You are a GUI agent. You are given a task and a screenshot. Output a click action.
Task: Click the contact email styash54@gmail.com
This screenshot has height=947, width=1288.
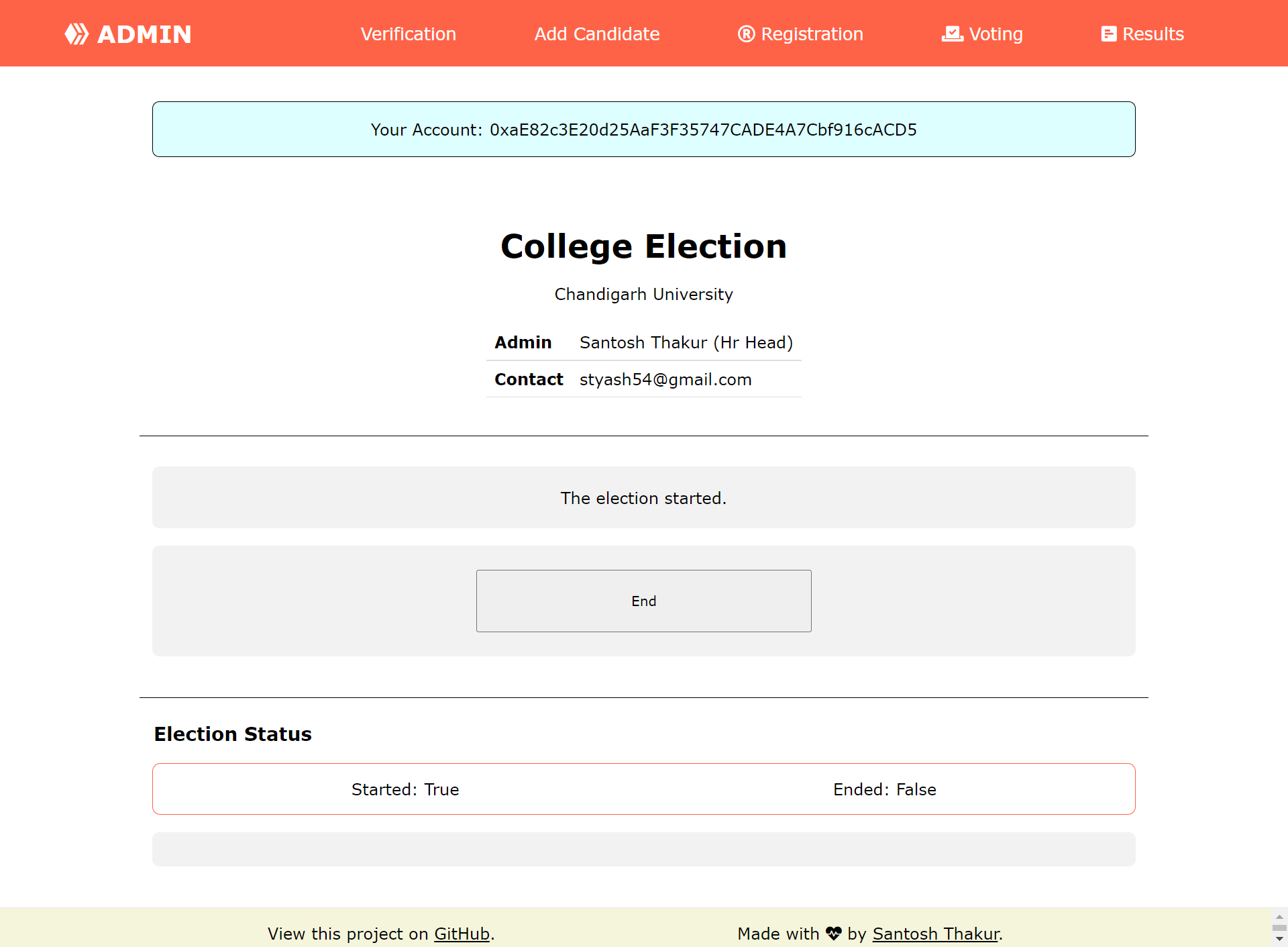[x=665, y=379]
